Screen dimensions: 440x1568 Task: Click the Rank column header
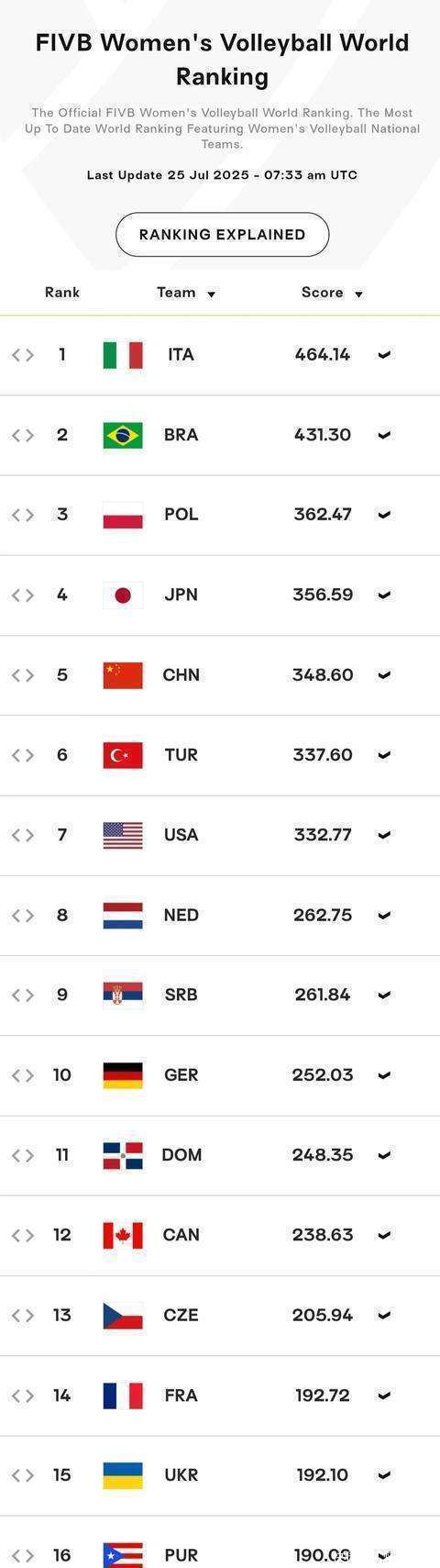tap(62, 293)
